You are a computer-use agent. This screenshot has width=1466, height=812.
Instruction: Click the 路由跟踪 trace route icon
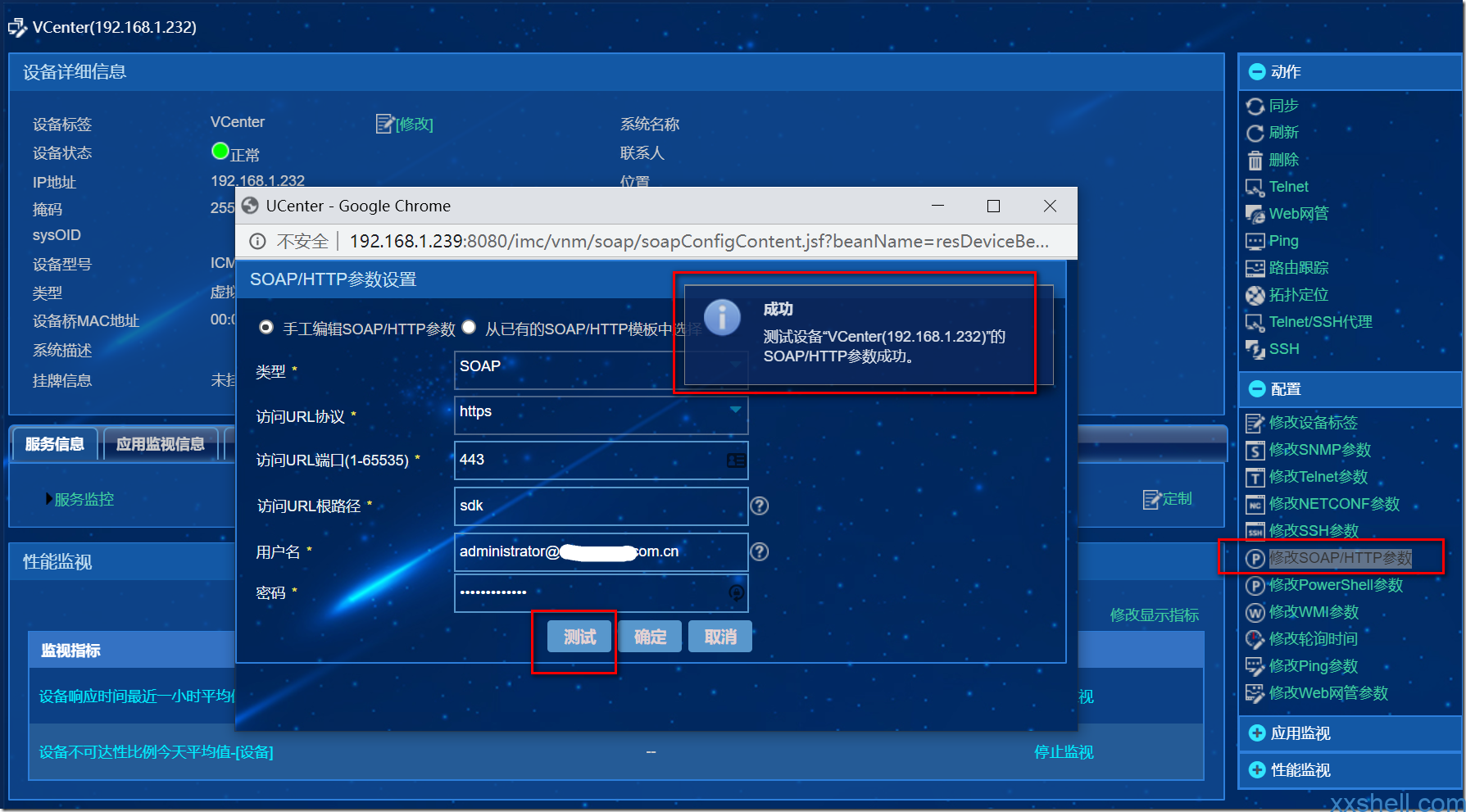pyautogui.click(x=1255, y=269)
